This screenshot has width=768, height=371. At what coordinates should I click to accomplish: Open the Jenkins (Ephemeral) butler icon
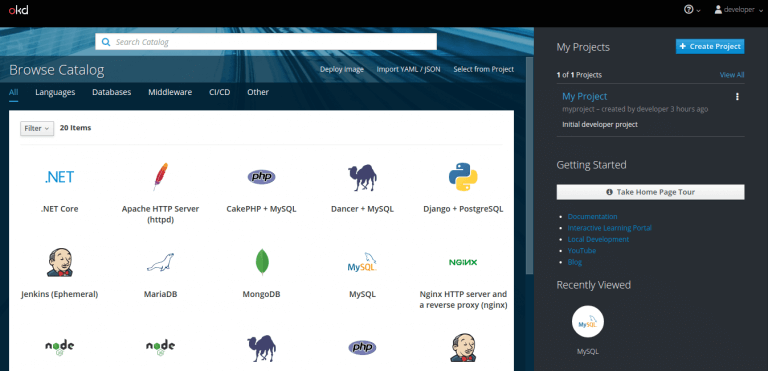[59, 262]
